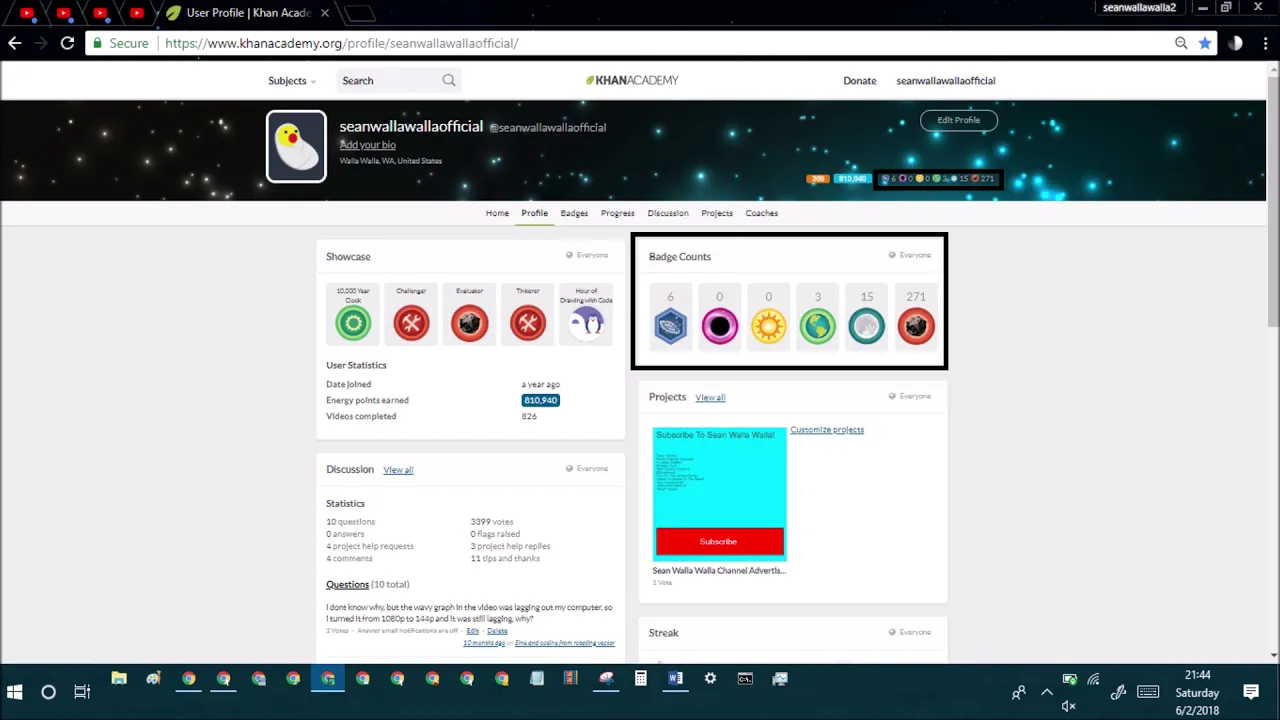The height and width of the screenshot is (720, 1280).
Task: Select the Tinkerer showcase badge
Action: tap(528, 315)
